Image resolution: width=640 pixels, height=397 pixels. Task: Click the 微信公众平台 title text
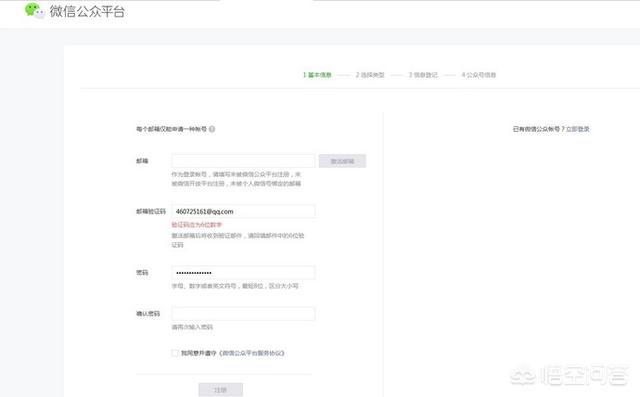tap(87, 11)
